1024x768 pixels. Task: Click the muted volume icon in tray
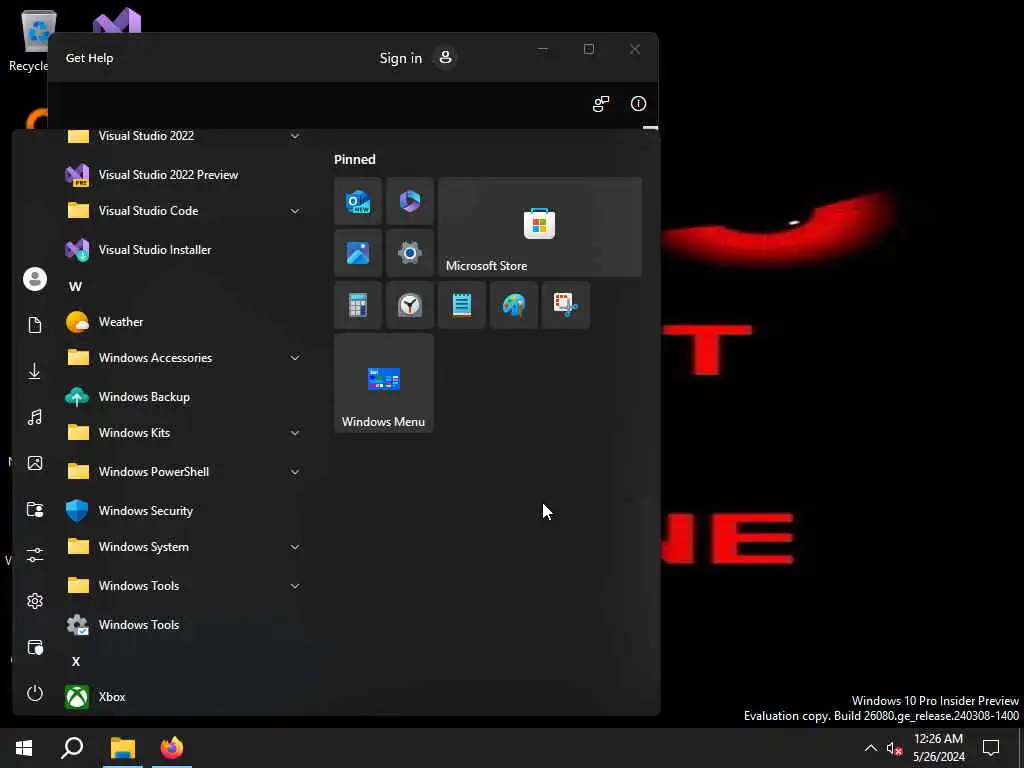[x=894, y=748]
